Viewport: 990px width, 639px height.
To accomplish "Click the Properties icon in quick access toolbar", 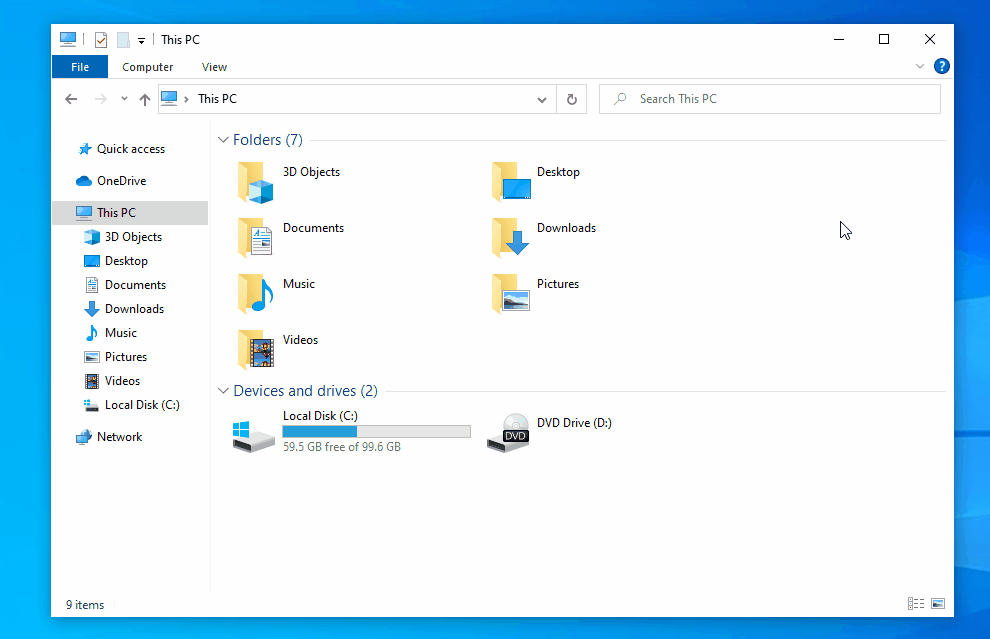I will click(101, 40).
